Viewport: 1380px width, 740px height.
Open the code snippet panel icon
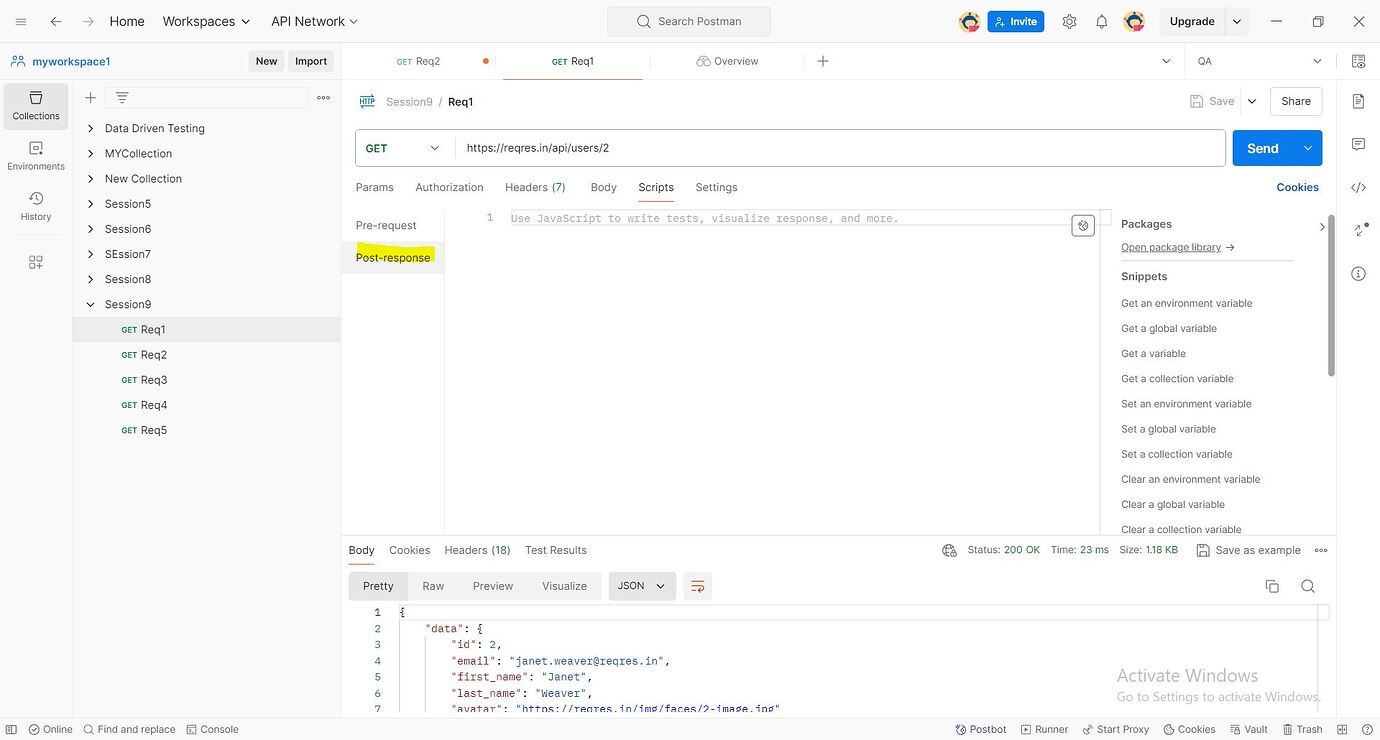coord(1358,187)
